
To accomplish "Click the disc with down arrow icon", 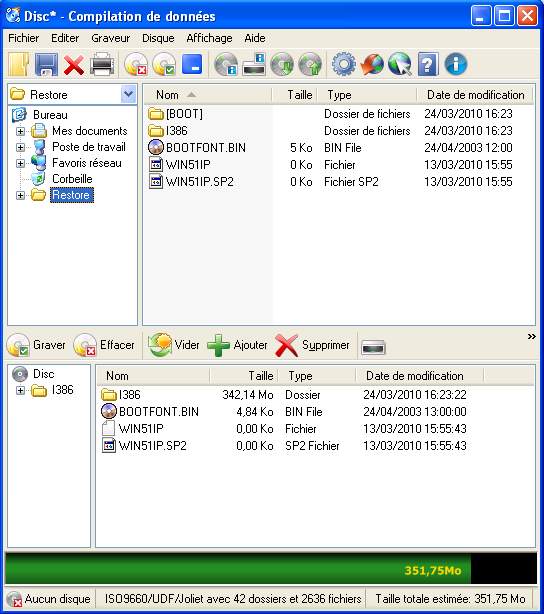I will point(282,65).
